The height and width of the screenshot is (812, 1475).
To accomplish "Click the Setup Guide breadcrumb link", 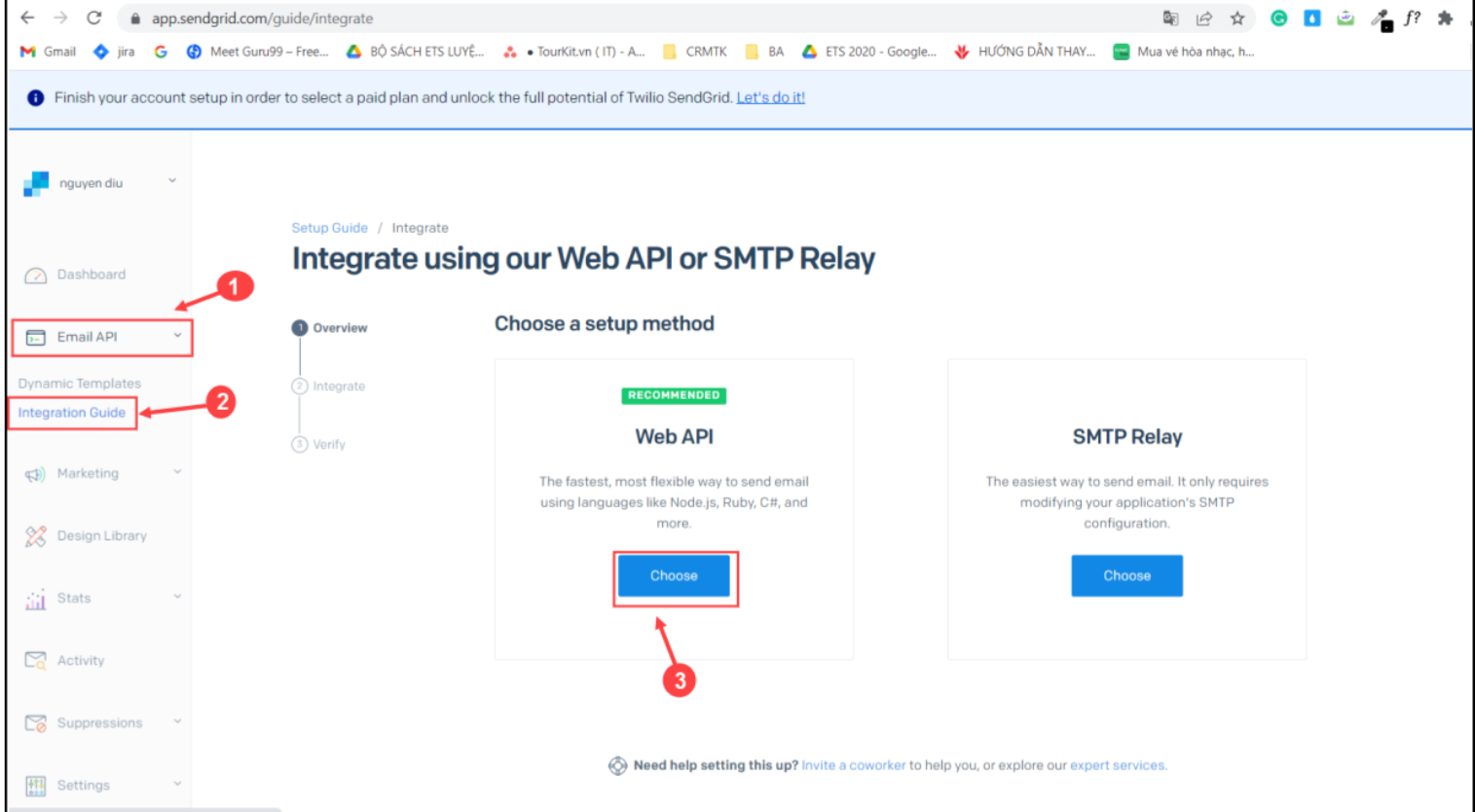I will tap(329, 228).
